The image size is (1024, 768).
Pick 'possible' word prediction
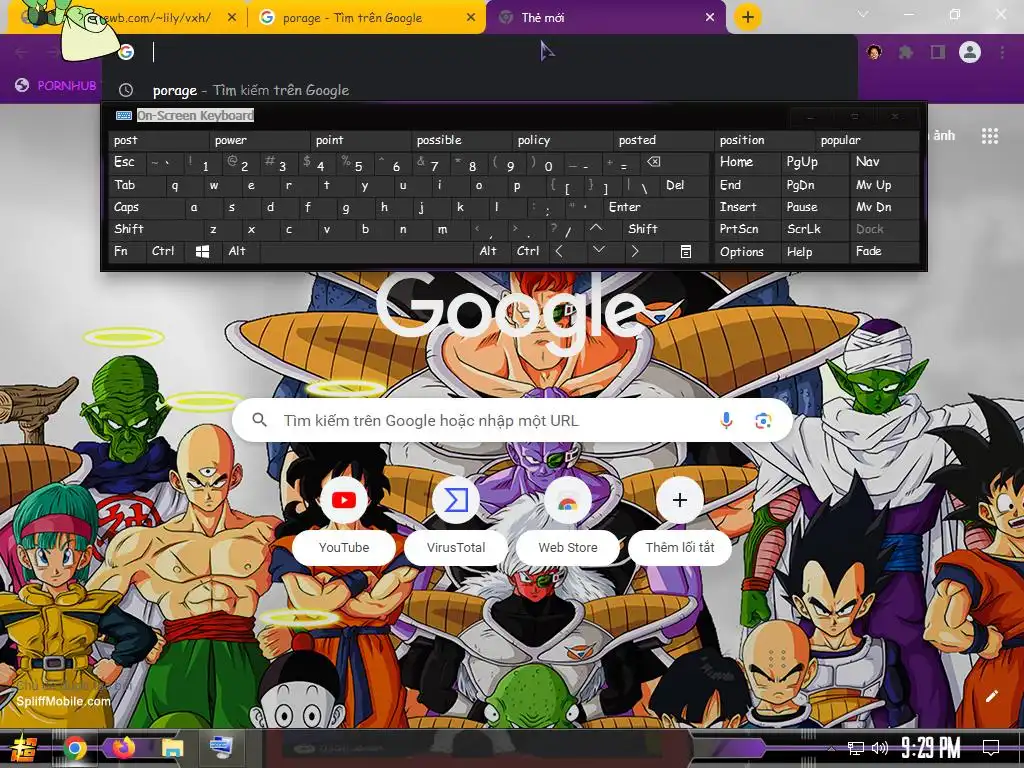point(462,140)
